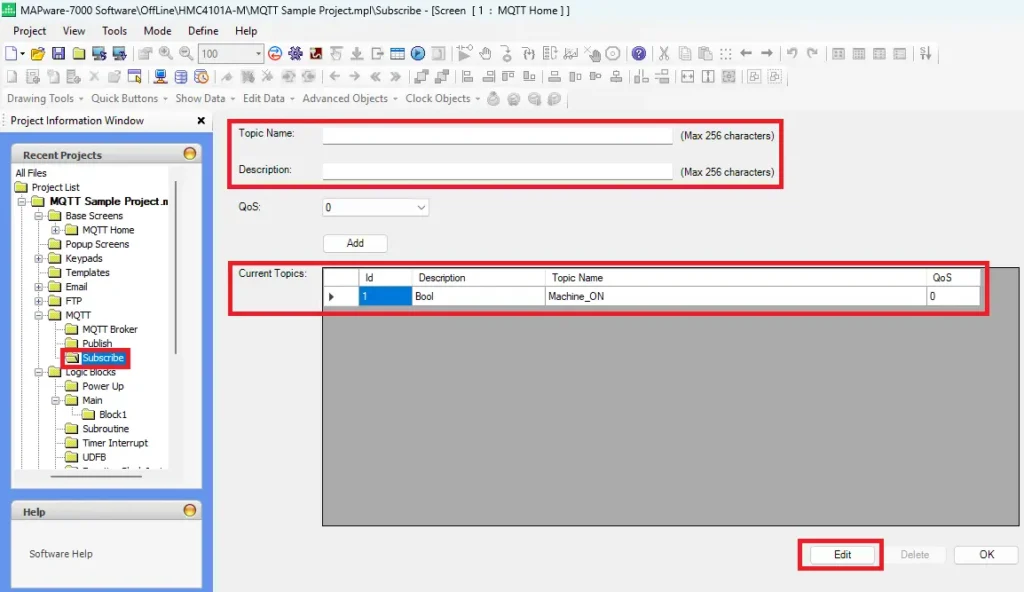
Task: Click the Open project folder icon
Action: pos(37,53)
